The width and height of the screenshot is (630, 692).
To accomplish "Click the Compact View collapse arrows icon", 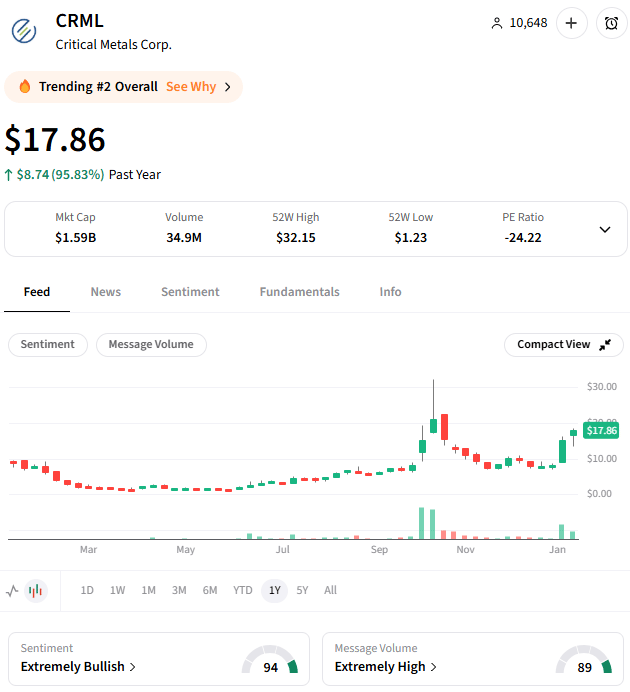I will (605, 344).
